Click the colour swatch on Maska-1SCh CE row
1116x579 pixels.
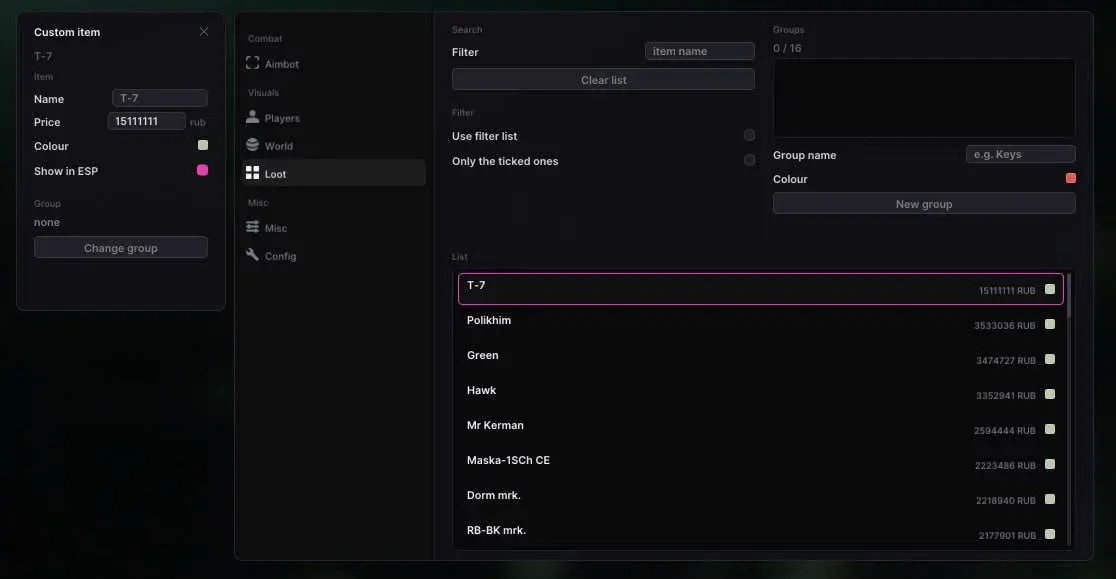1050,464
